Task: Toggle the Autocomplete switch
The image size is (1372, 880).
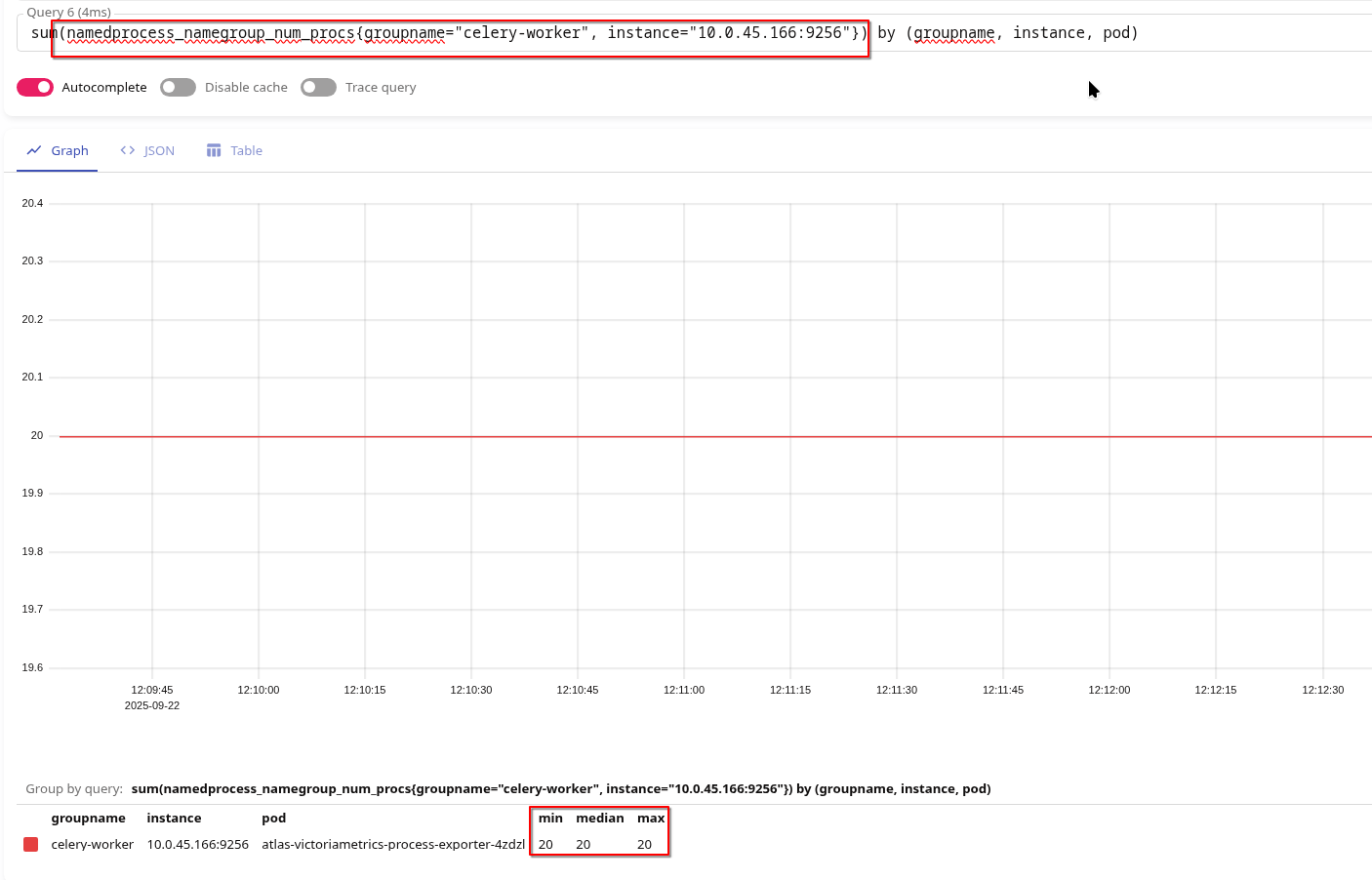Action: (x=35, y=88)
